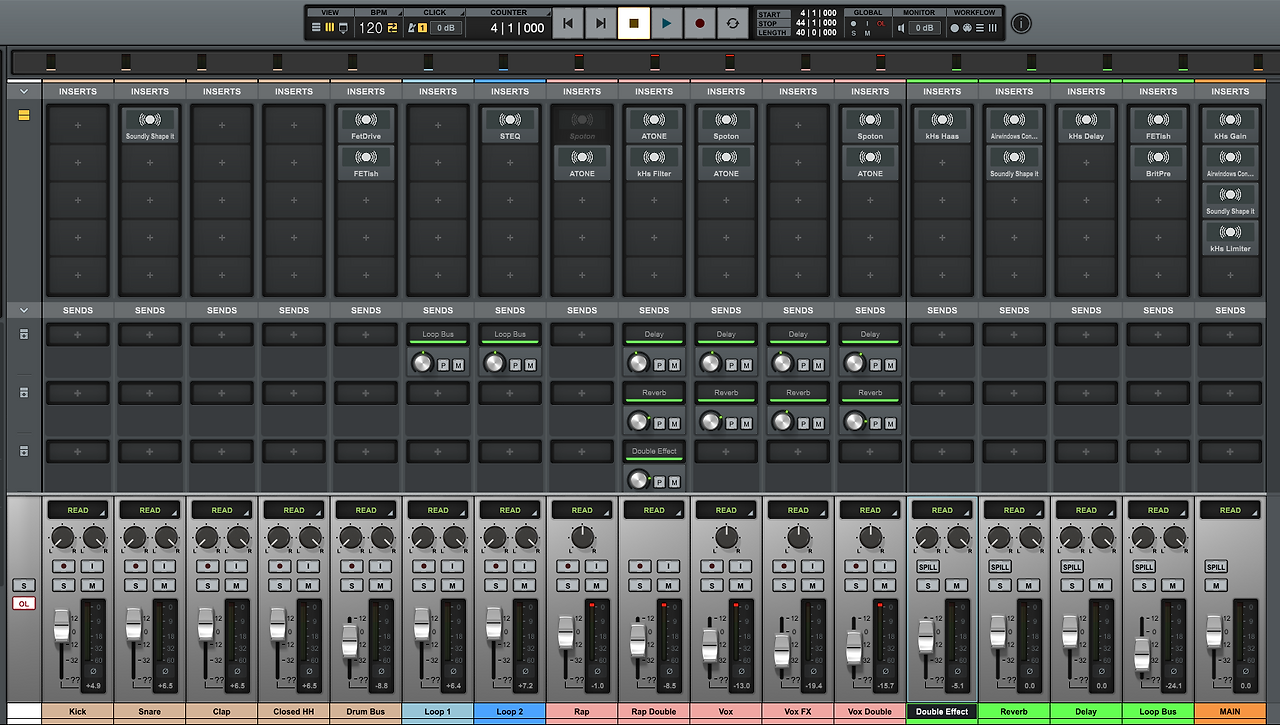1280x725 pixels.
Task: Solo the Loop 1 track
Action: point(424,585)
